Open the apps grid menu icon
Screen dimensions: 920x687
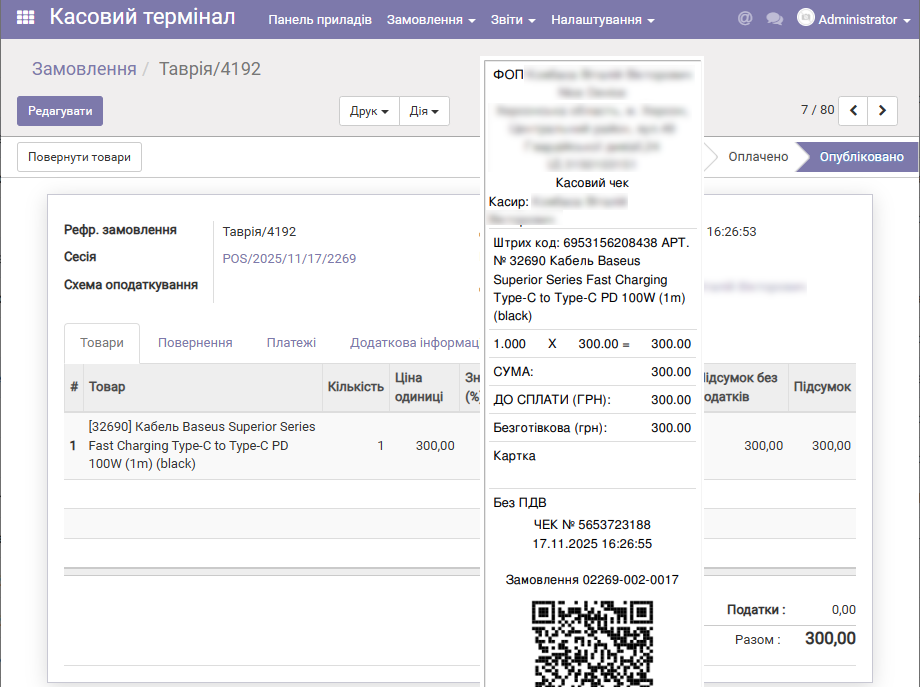tap(26, 19)
